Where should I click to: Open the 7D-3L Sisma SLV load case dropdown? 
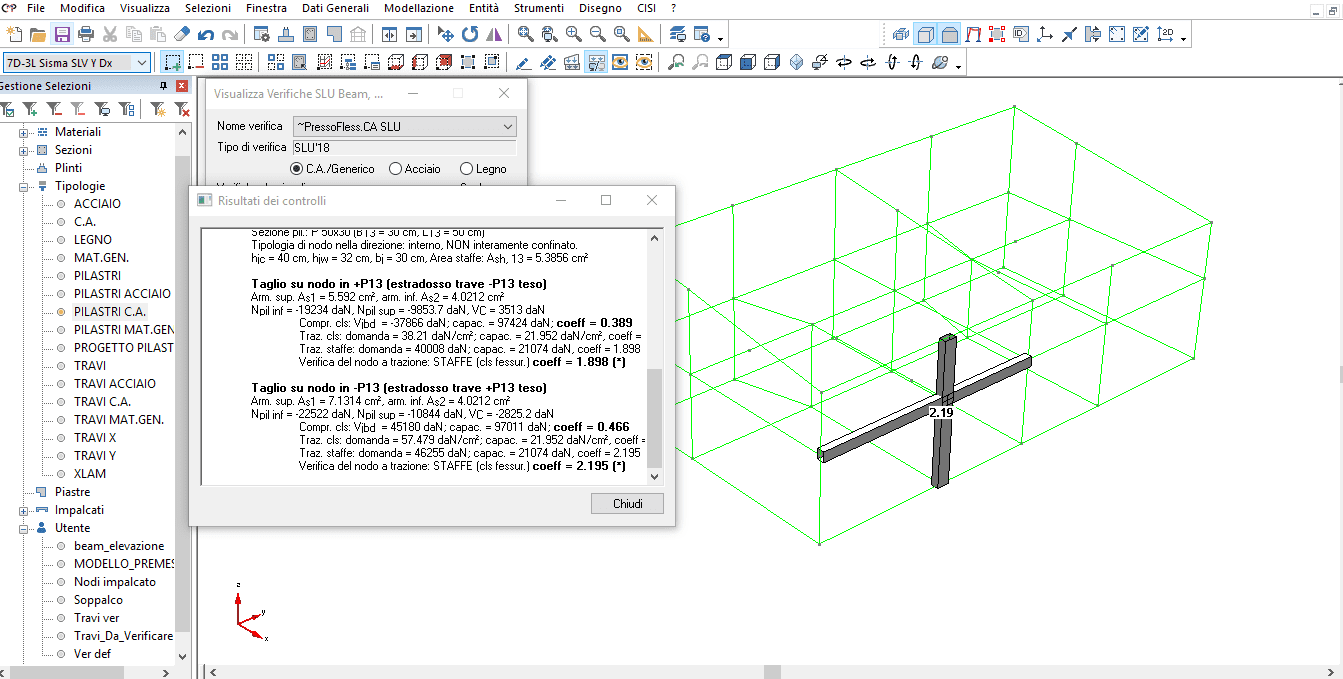pos(141,63)
